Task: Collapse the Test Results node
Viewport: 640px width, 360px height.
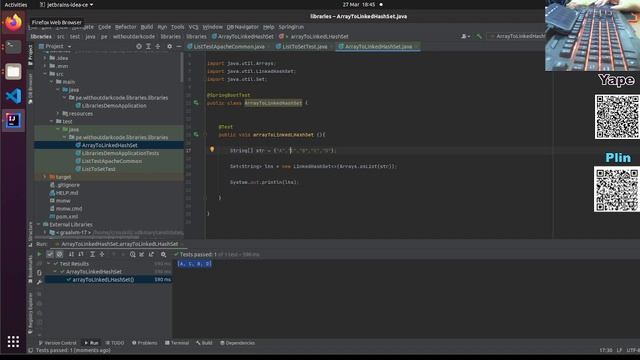Action: tap(49, 264)
